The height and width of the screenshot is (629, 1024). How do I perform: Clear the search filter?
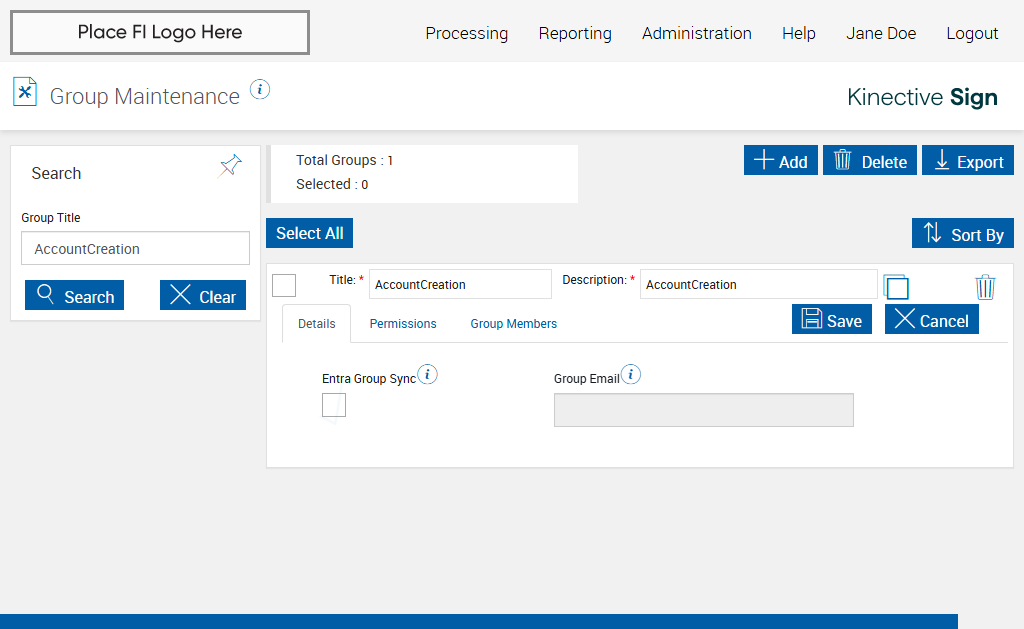click(203, 296)
